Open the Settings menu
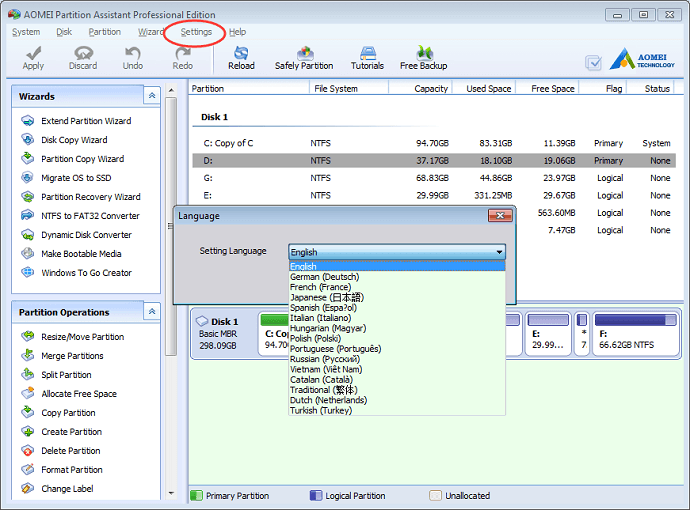 [x=196, y=32]
